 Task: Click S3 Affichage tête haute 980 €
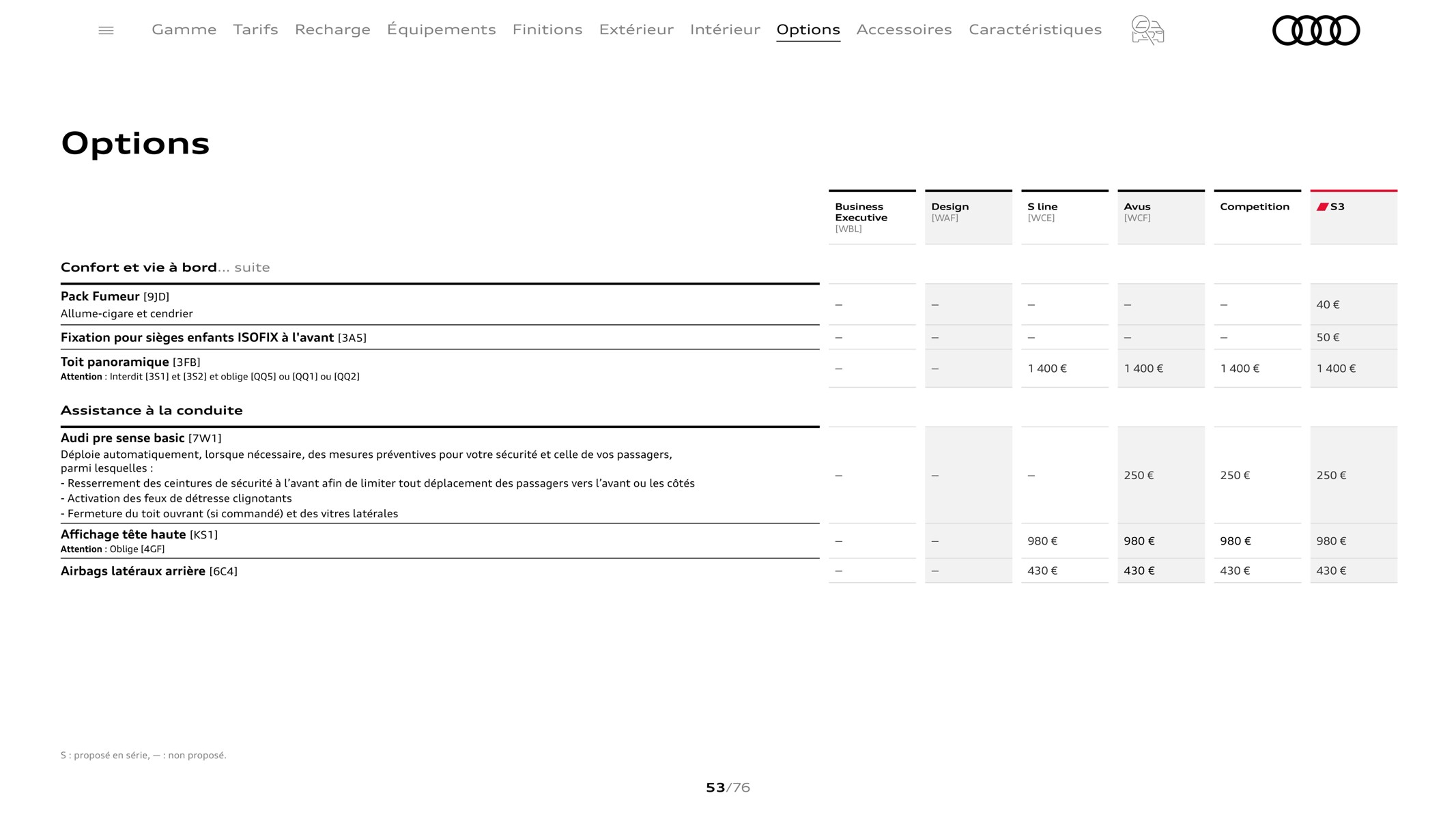pyautogui.click(x=1331, y=541)
